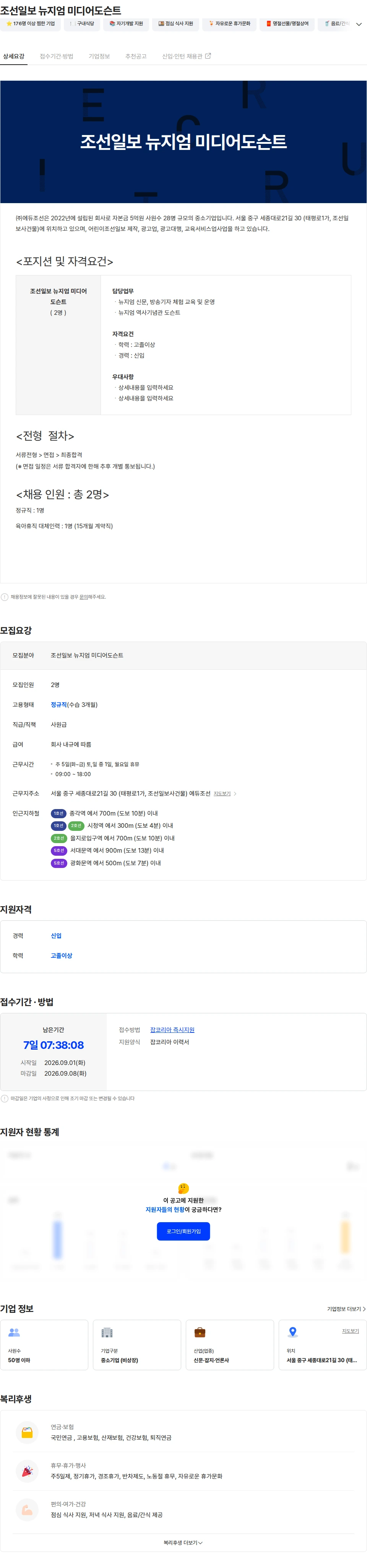Click the 정규직 employment type text
Viewport: 367px width, 1568px height.
[58, 705]
